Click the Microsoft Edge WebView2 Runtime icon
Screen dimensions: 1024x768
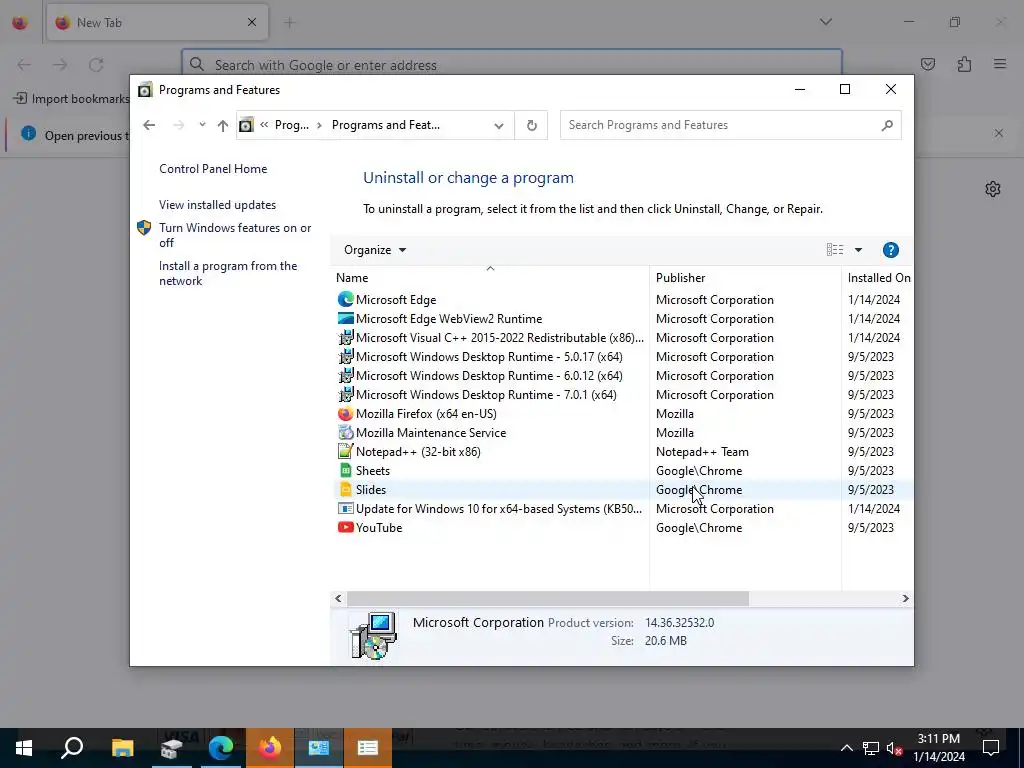pyautogui.click(x=345, y=319)
